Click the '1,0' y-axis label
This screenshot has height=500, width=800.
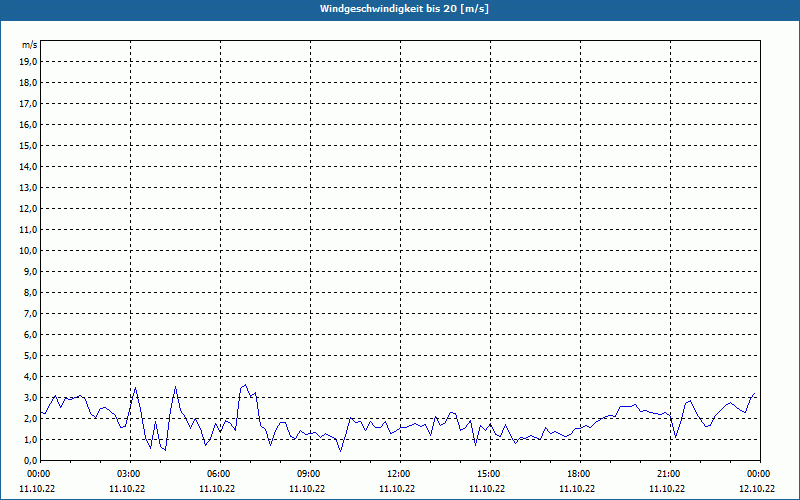32,440
